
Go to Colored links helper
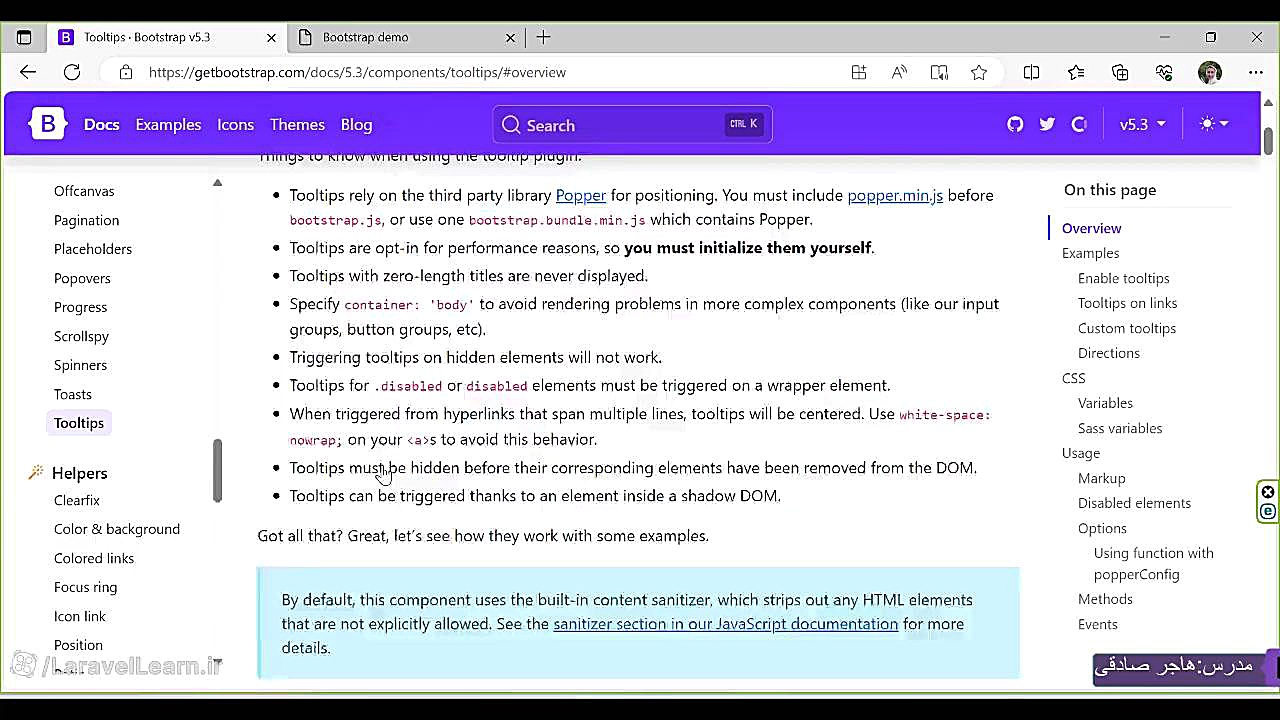[x=94, y=558]
